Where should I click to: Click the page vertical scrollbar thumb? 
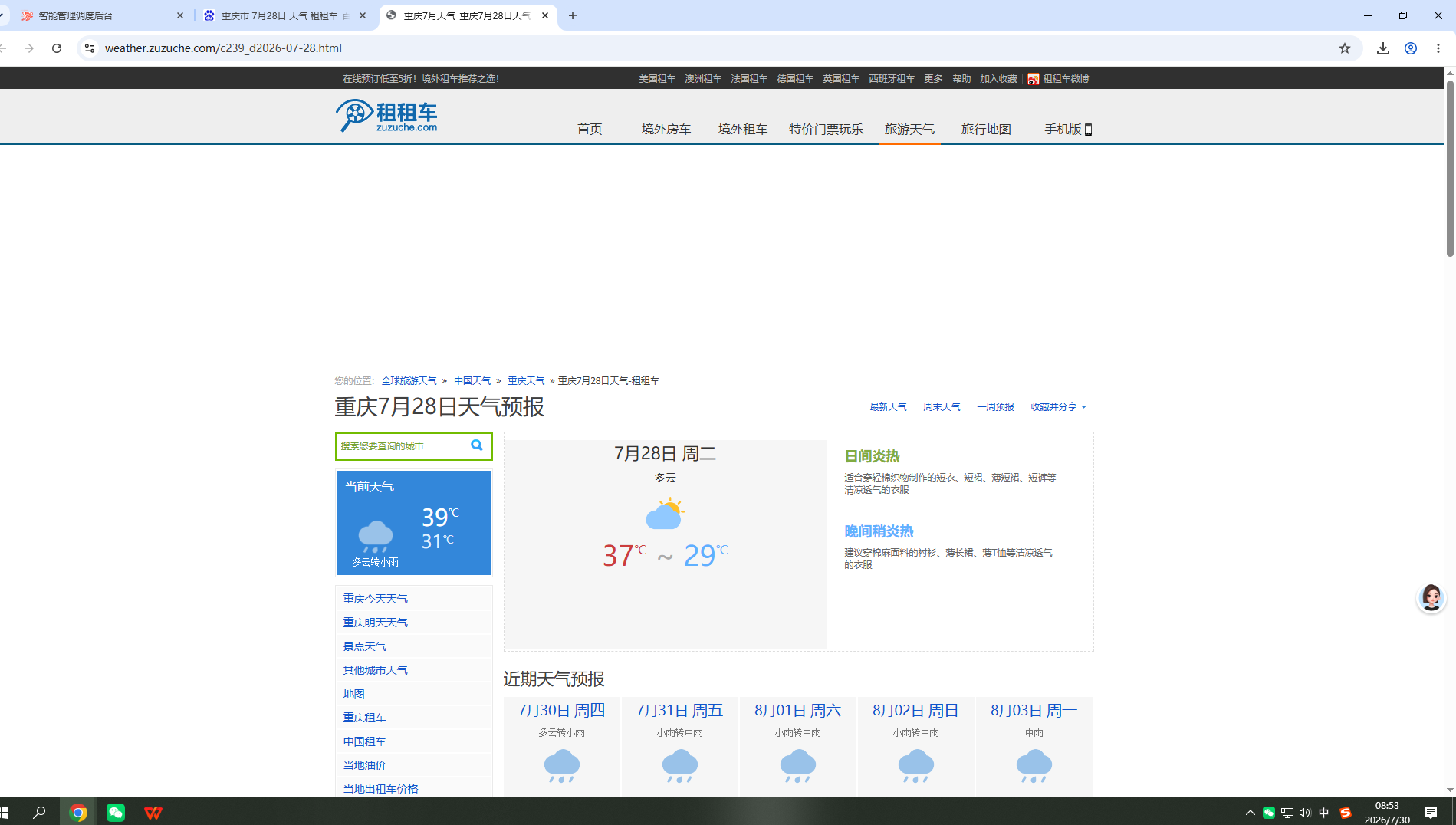[x=1450, y=168]
